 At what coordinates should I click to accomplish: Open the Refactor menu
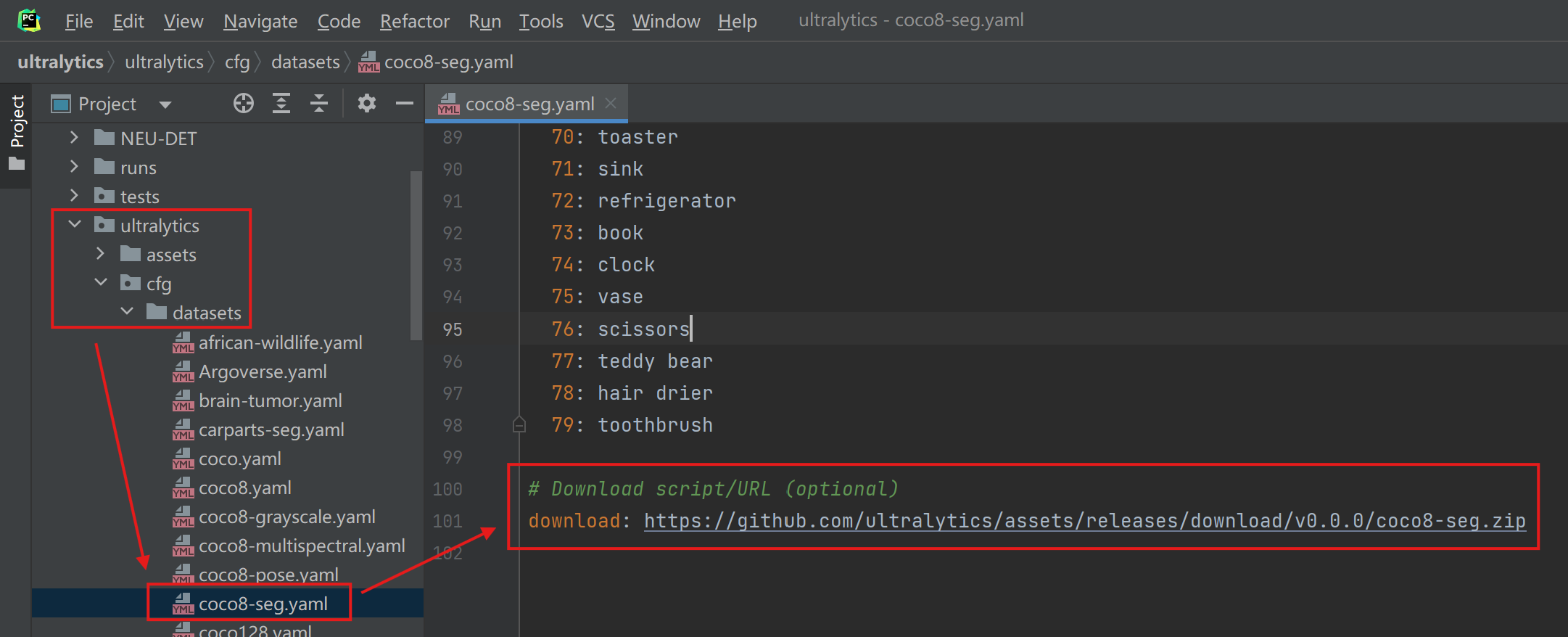(x=415, y=21)
